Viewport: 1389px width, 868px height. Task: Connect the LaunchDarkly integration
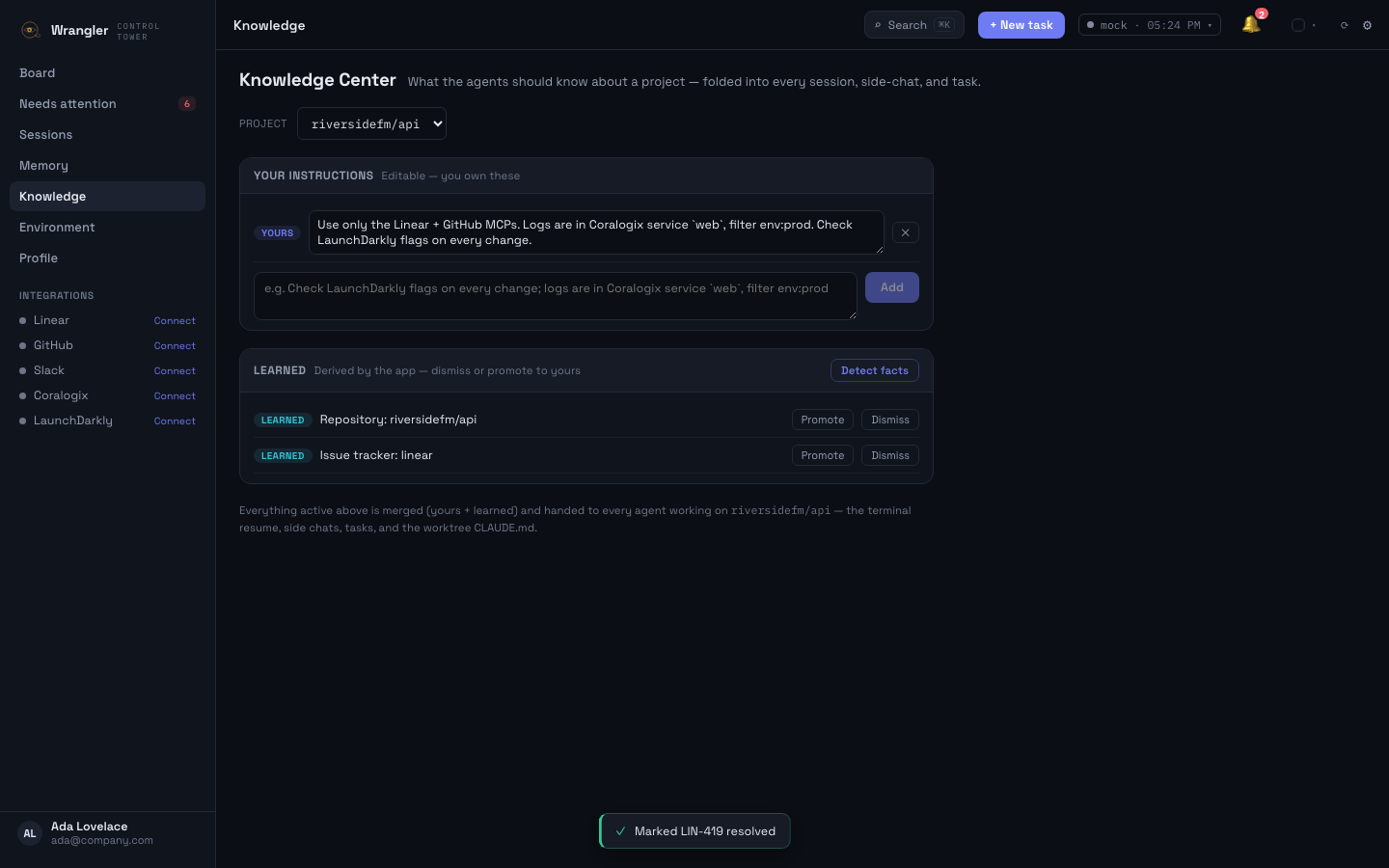click(175, 421)
